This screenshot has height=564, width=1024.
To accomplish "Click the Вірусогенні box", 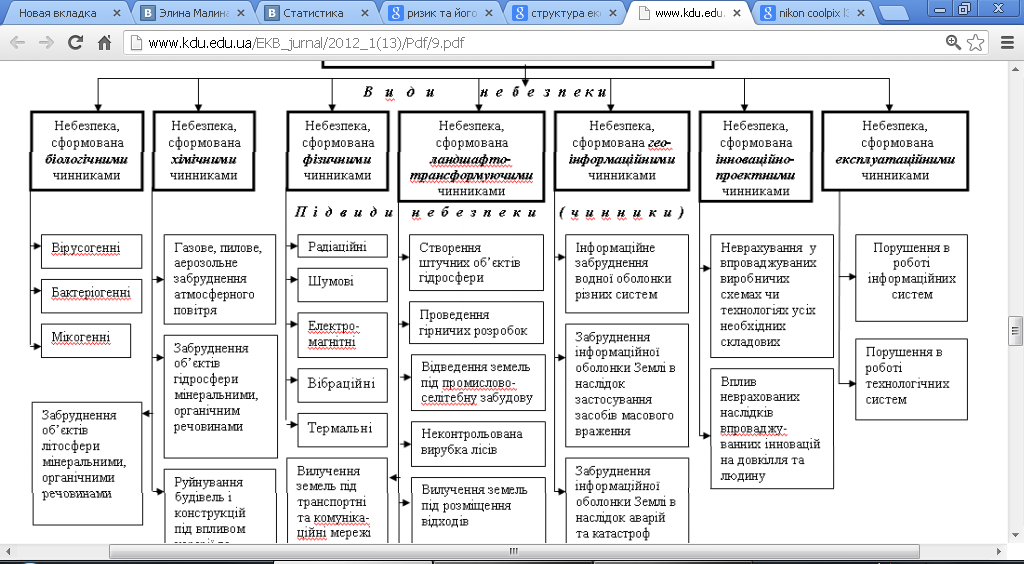I will pos(91,251).
